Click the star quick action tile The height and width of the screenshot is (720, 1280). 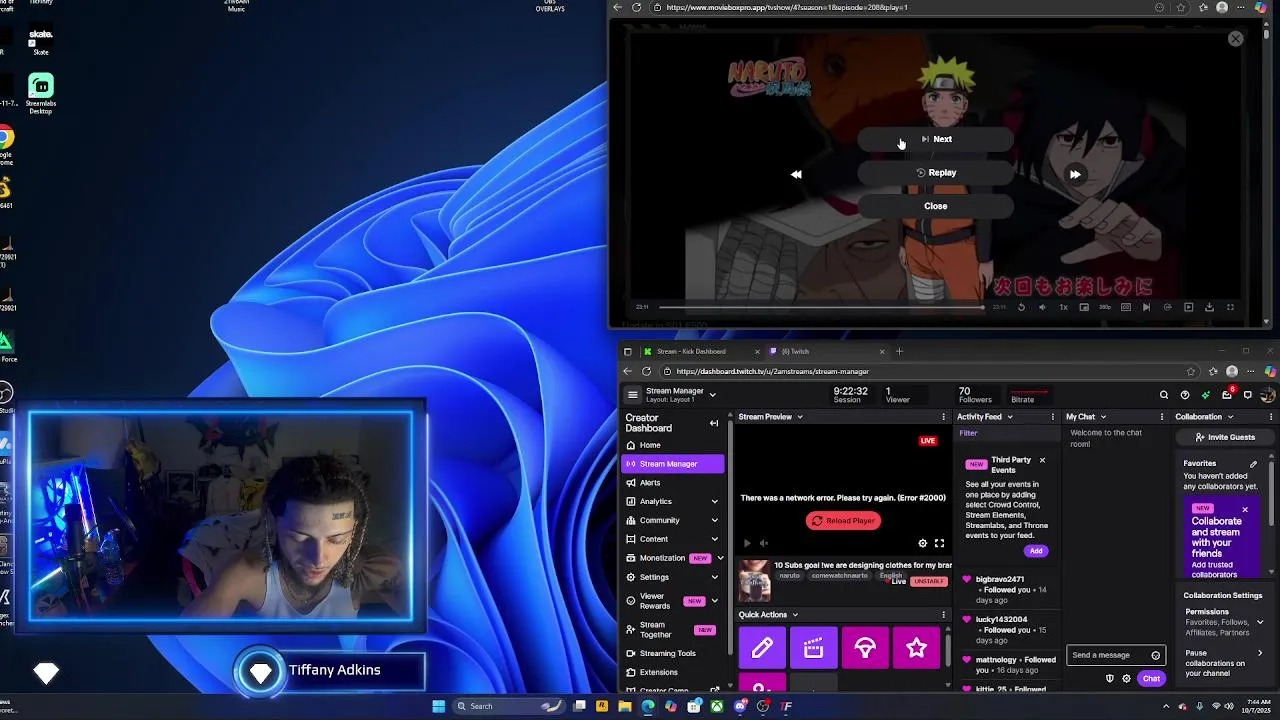916,649
